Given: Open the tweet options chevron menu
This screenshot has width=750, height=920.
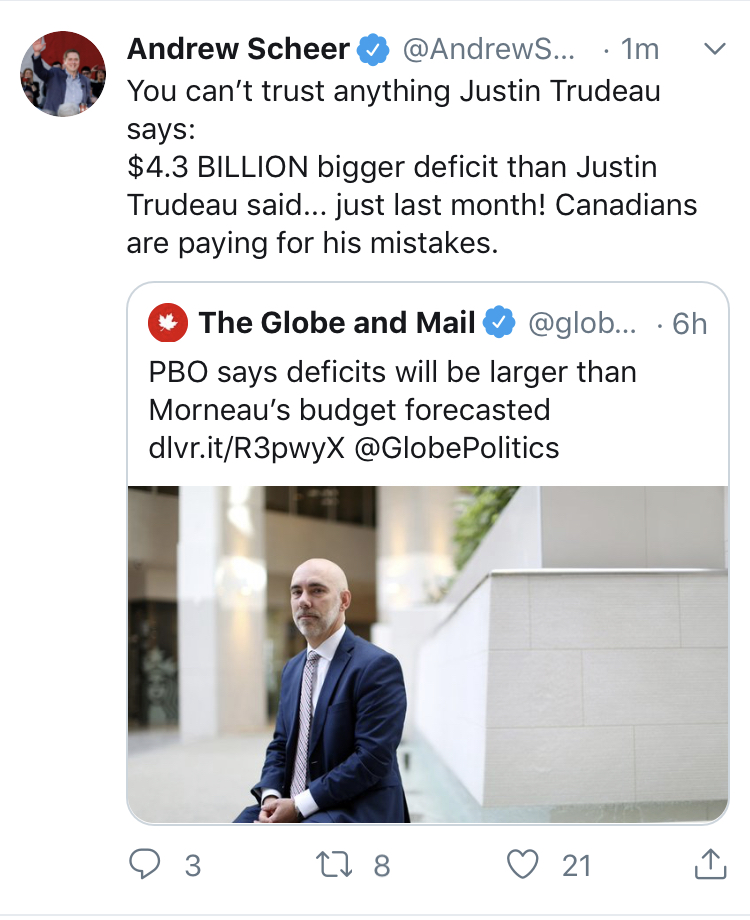Looking at the screenshot, I should pos(715,49).
